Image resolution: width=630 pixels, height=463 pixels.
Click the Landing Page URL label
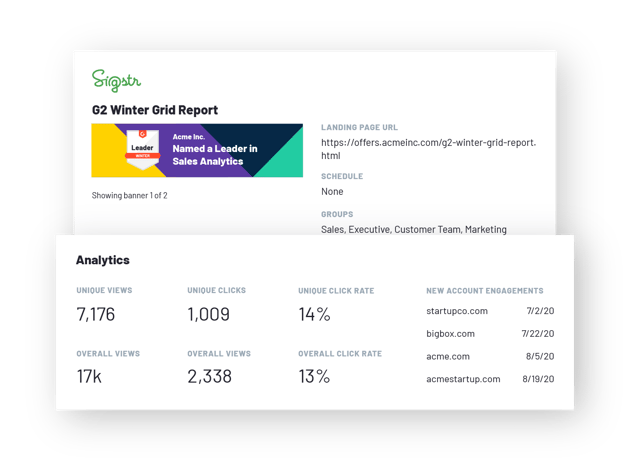click(359, 127)
